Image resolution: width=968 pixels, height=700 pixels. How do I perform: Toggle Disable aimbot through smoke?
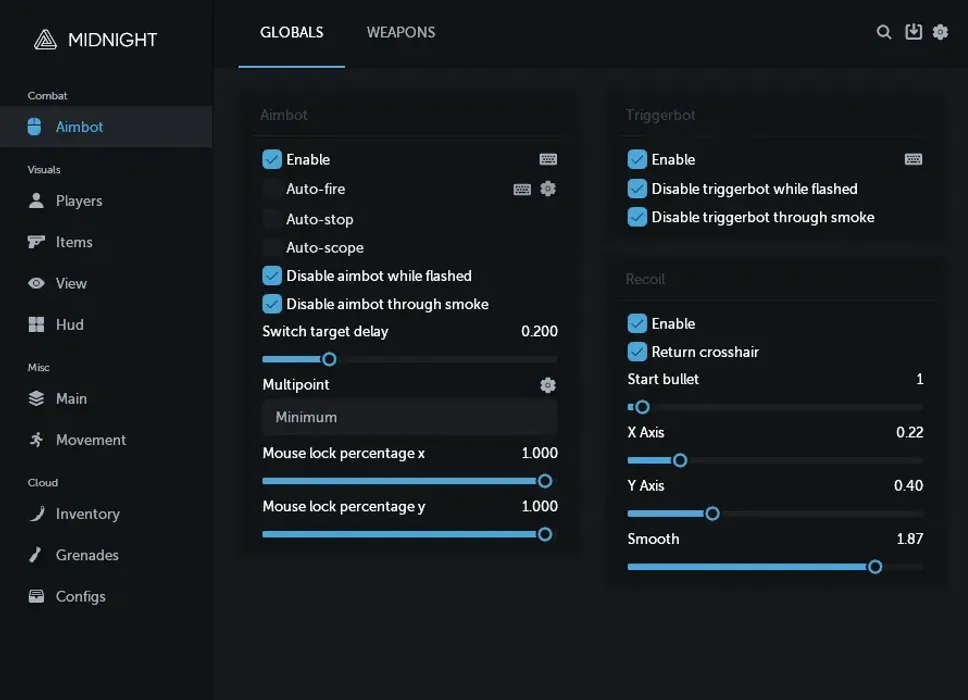tap(272, 304)
